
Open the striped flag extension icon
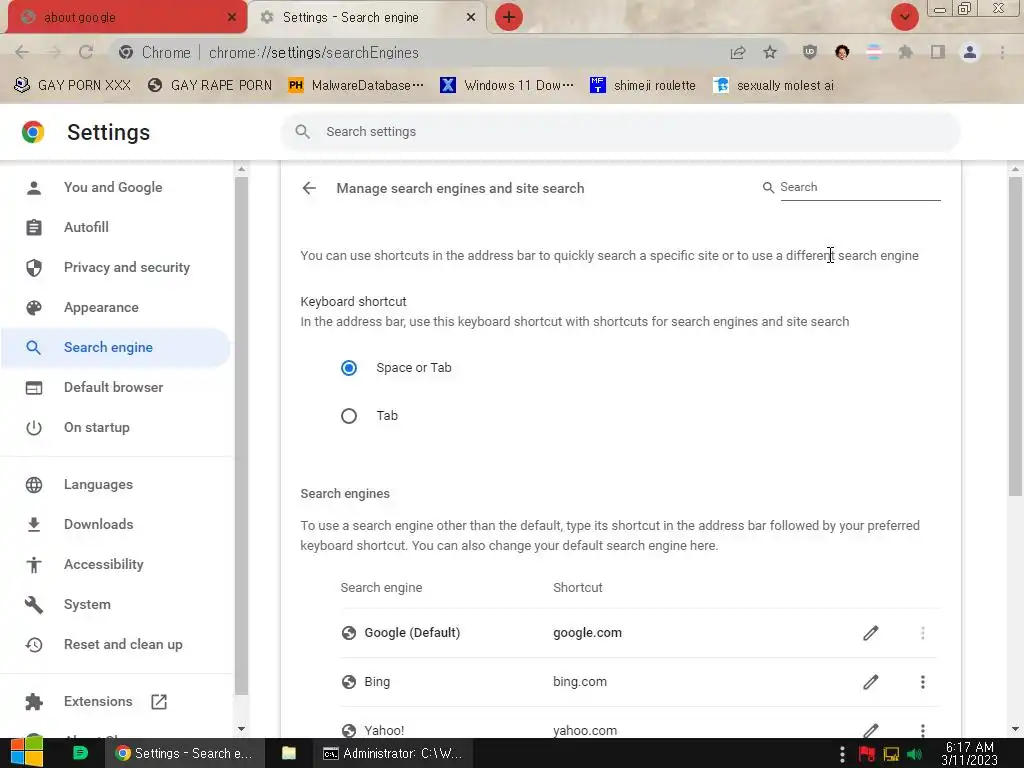874,52
